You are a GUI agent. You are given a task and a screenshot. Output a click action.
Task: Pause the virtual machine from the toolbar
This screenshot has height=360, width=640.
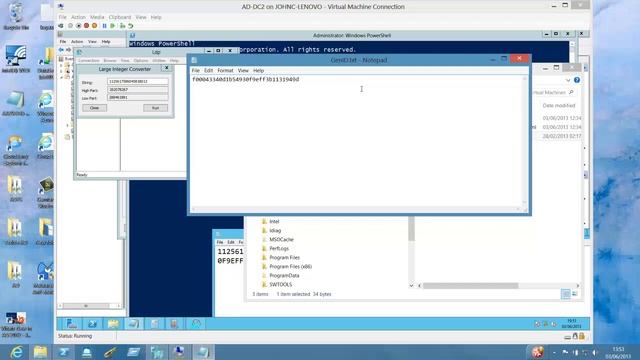(104, 26)
